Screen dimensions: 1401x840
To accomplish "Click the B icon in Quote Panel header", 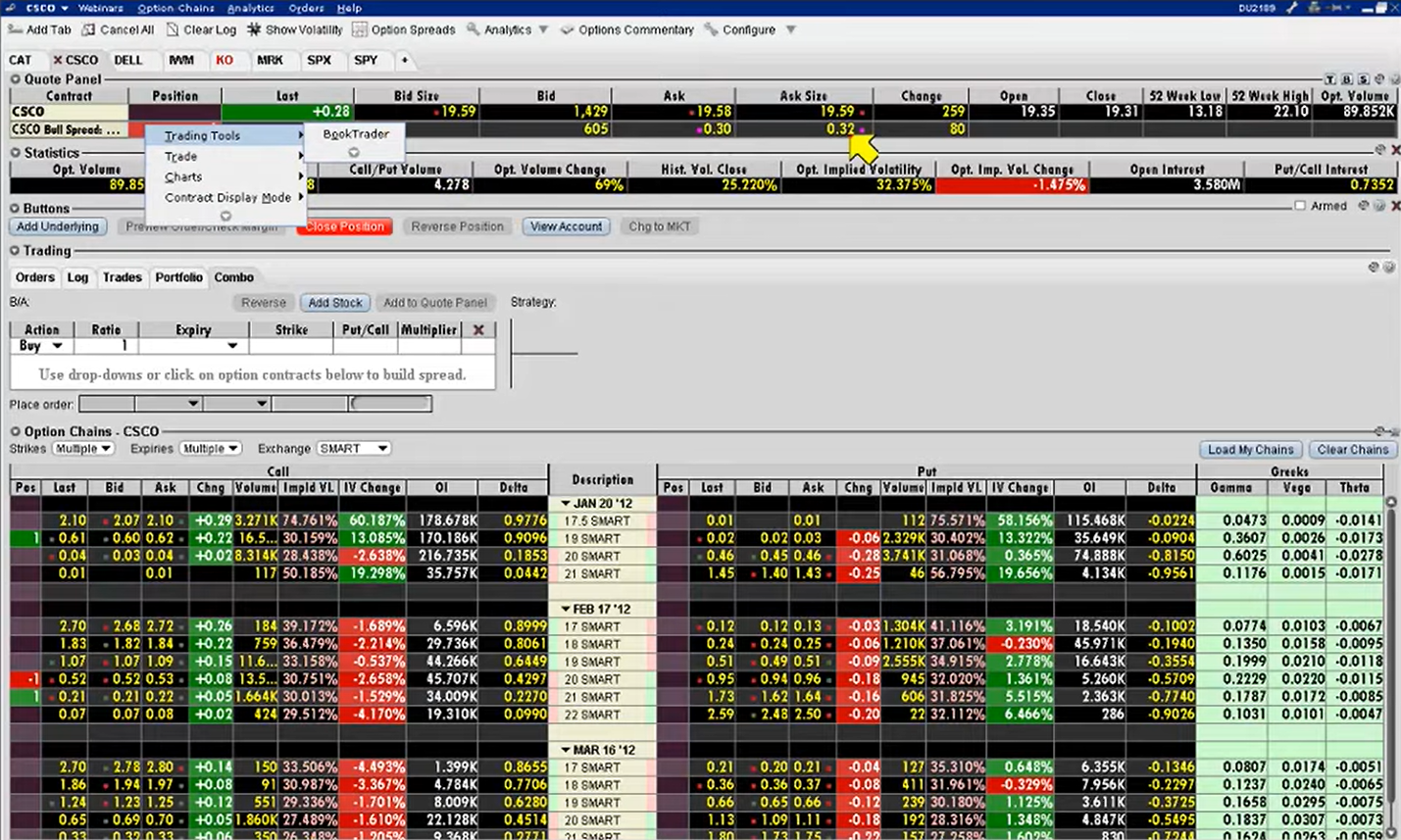I will (1347, 79).
